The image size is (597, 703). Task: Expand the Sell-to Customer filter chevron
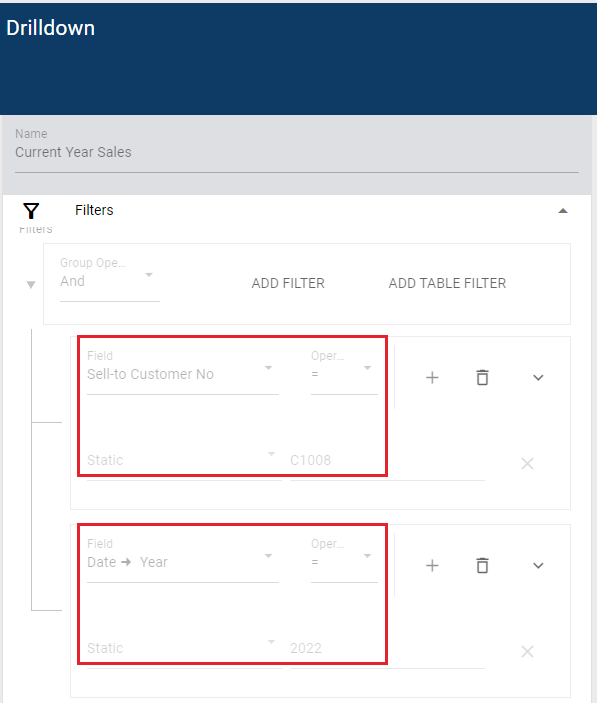pos(538,378)
